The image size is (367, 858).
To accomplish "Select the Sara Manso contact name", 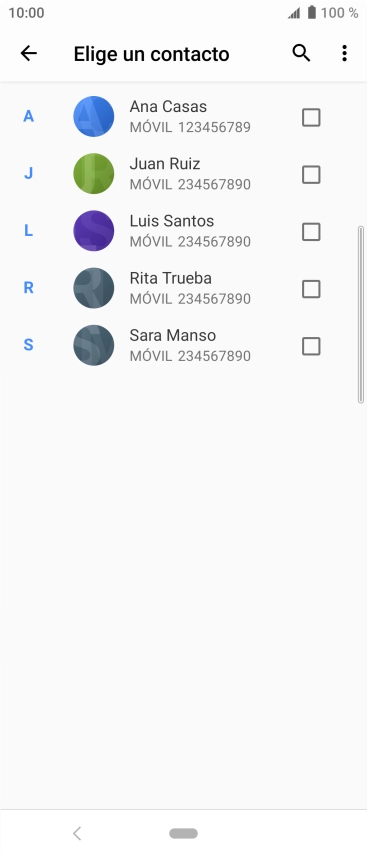I will 173,335.
